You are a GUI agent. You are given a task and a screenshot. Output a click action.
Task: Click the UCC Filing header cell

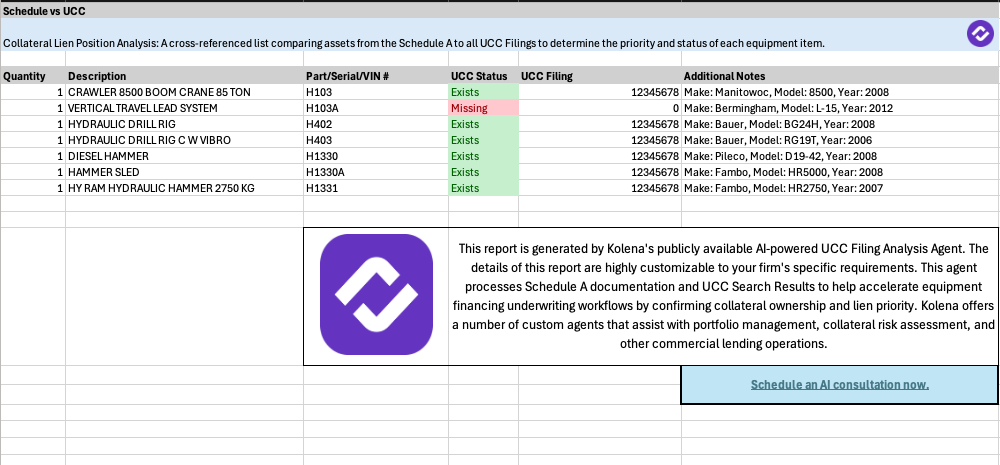click(x=547, y=76)
